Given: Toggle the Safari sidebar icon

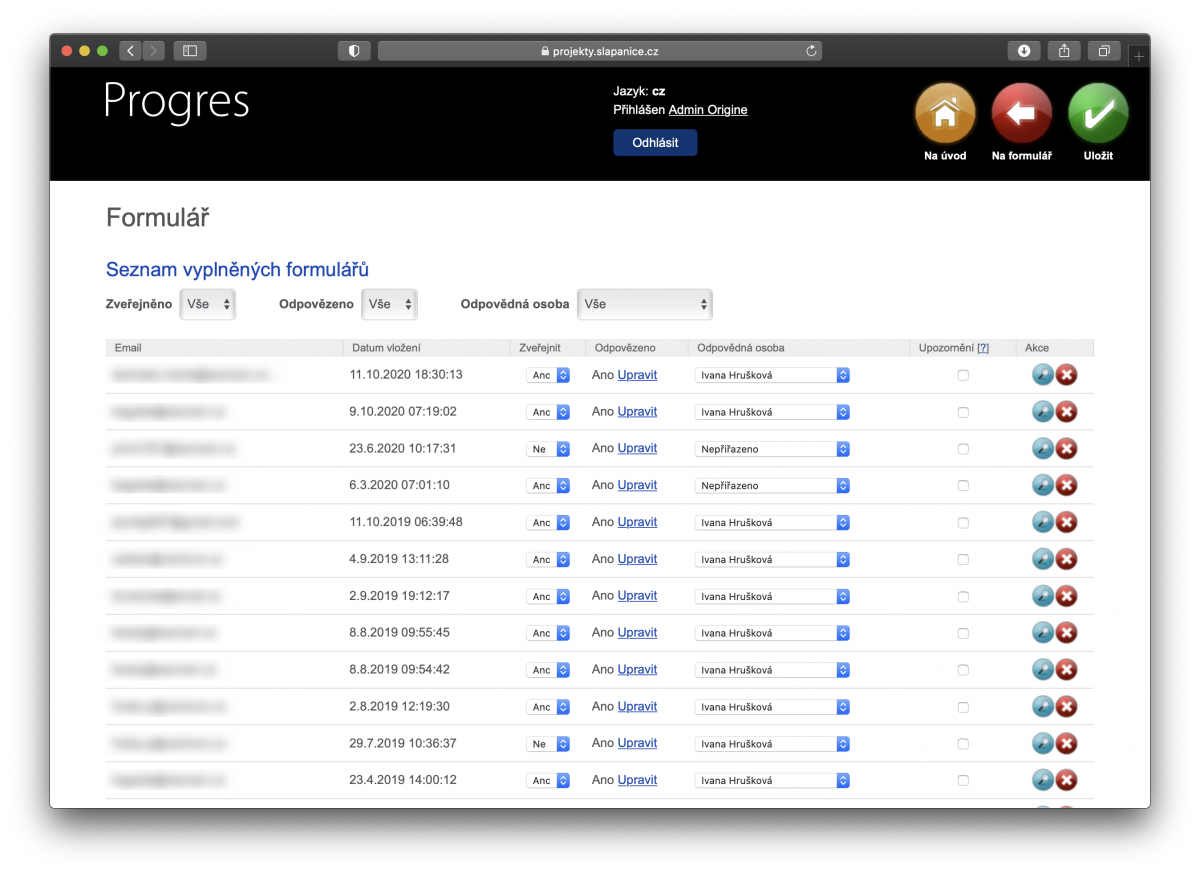Looking at the screenshot, I should [x=189, y=50].
